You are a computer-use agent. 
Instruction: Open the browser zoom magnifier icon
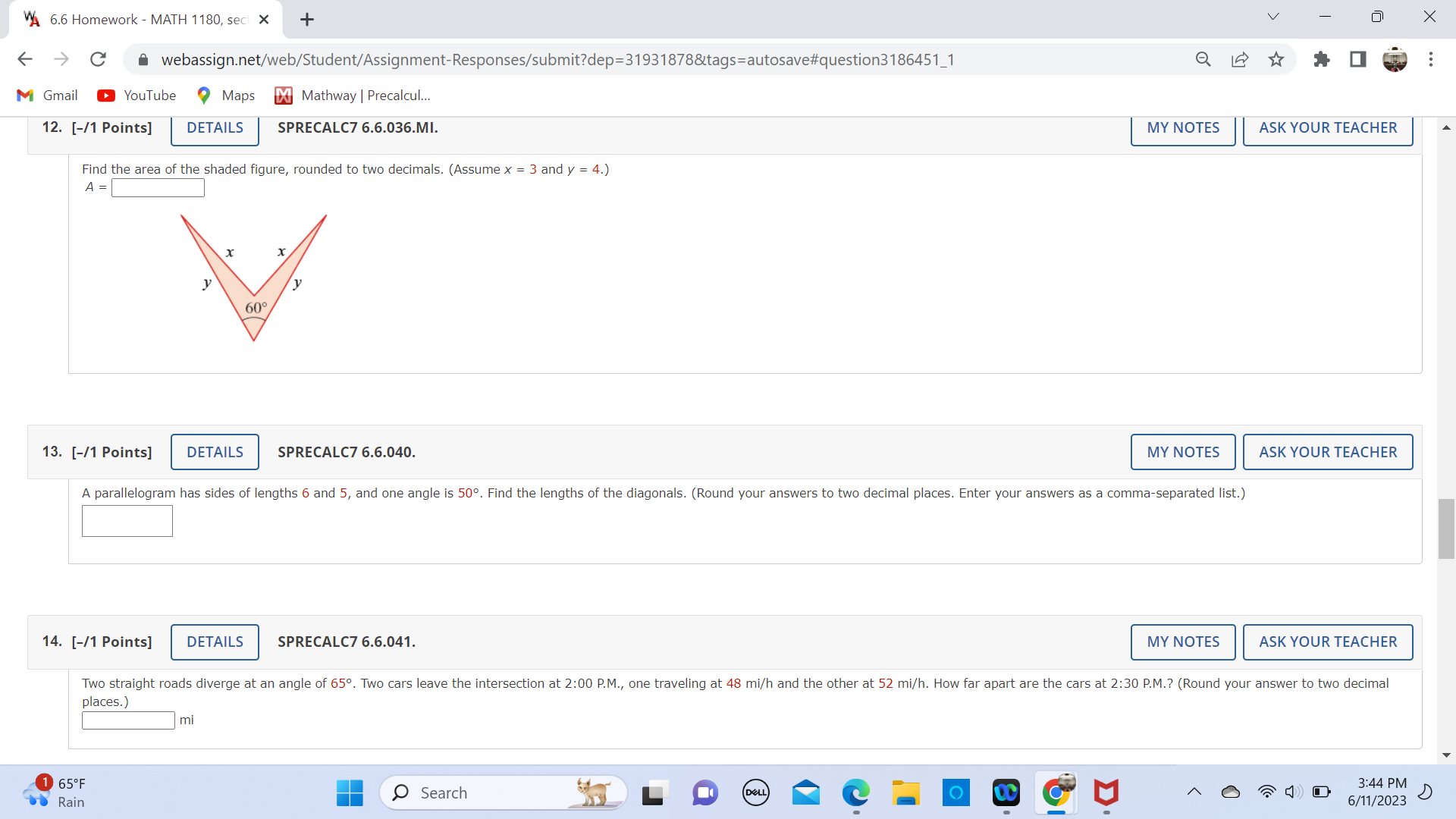click(x=1203, y=59)
